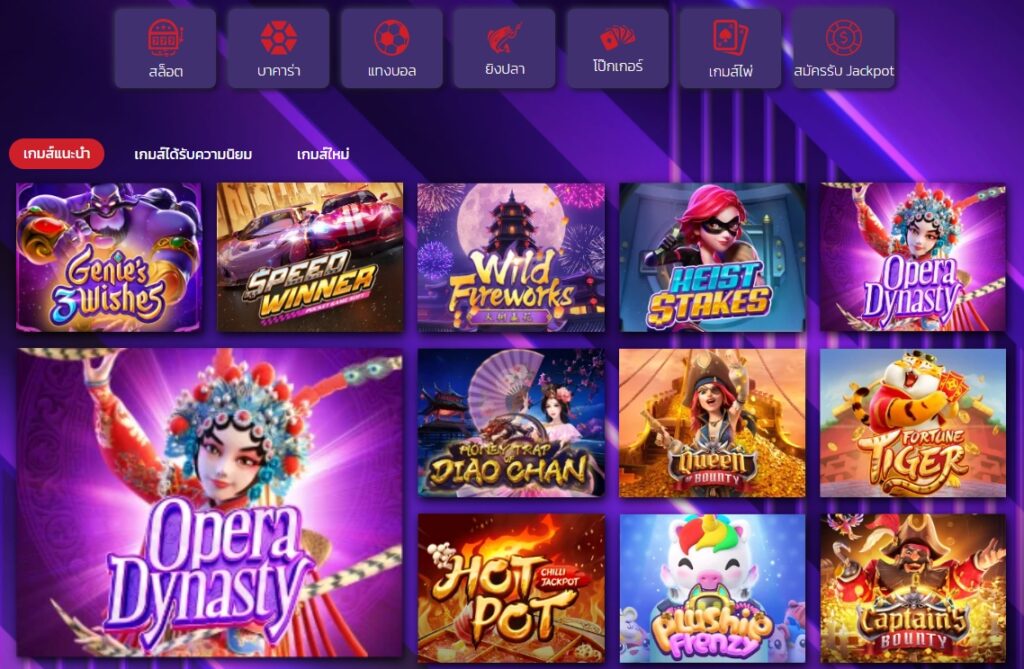Open the สล็อต slot machine category
The width and height of the screenshot is (1024, 669).
point(165,48)
